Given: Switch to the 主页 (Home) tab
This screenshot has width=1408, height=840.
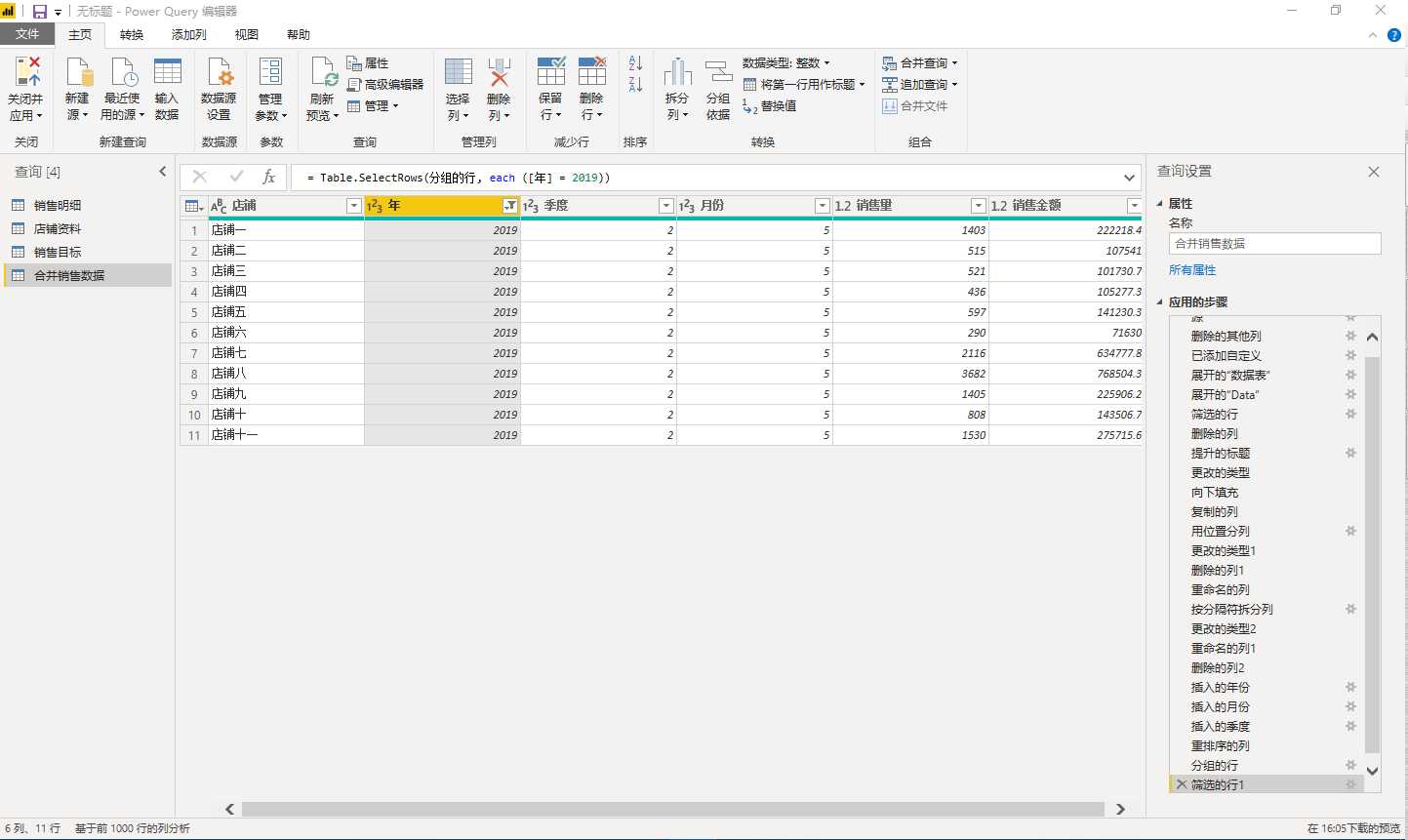Looking at the screenshot, I should (80, 34).
